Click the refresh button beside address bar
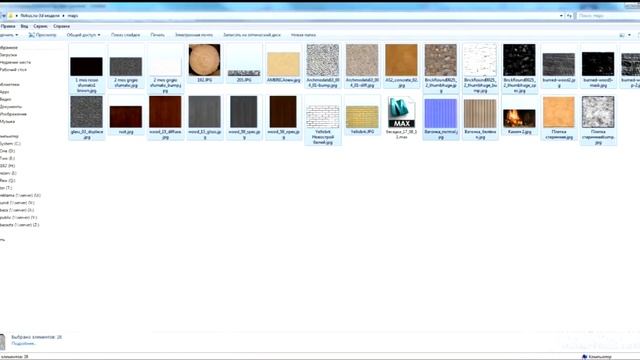Viewport: 640px width, 360px height. 569,16
